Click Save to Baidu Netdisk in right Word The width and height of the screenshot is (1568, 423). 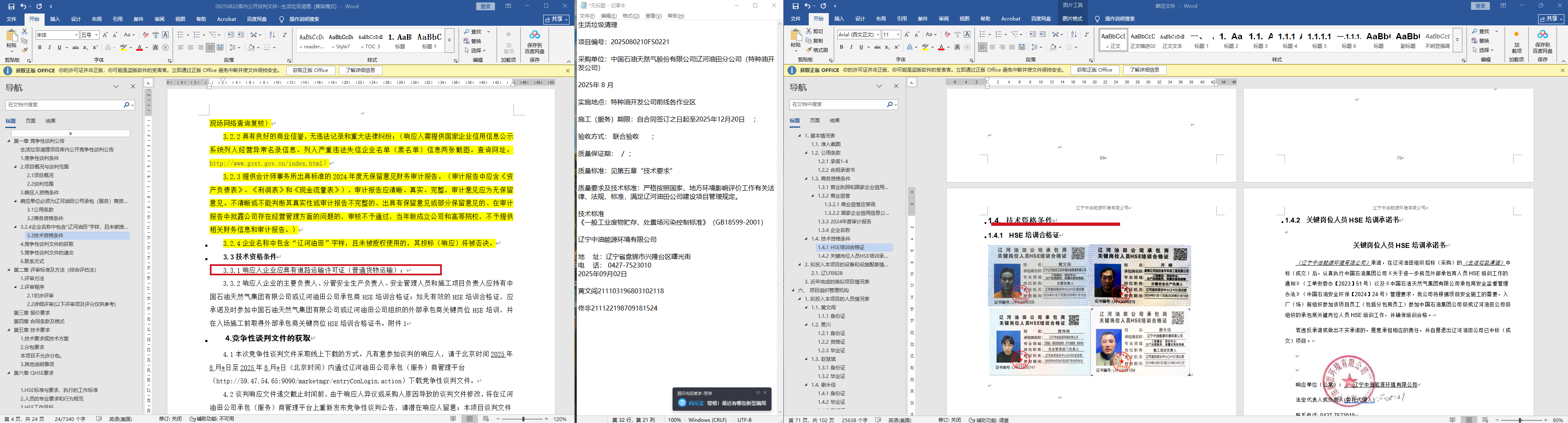click(x=1543, y=41)
